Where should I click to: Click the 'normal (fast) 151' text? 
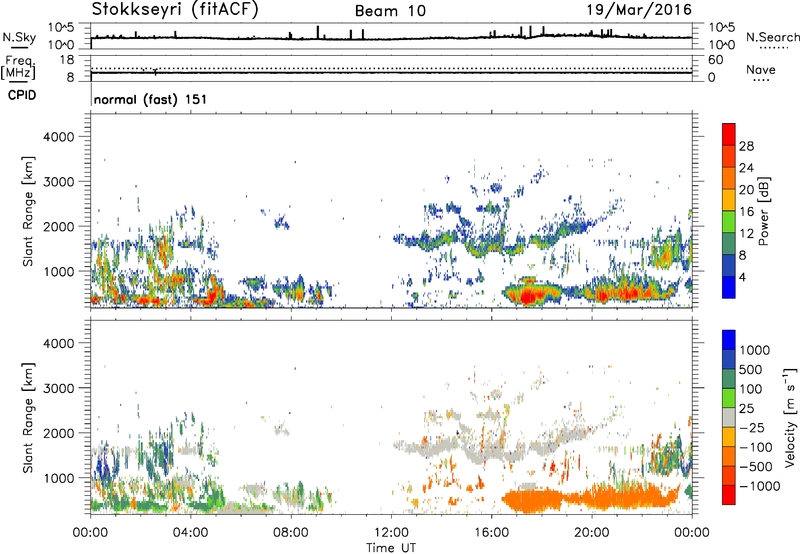coord(151,99)
